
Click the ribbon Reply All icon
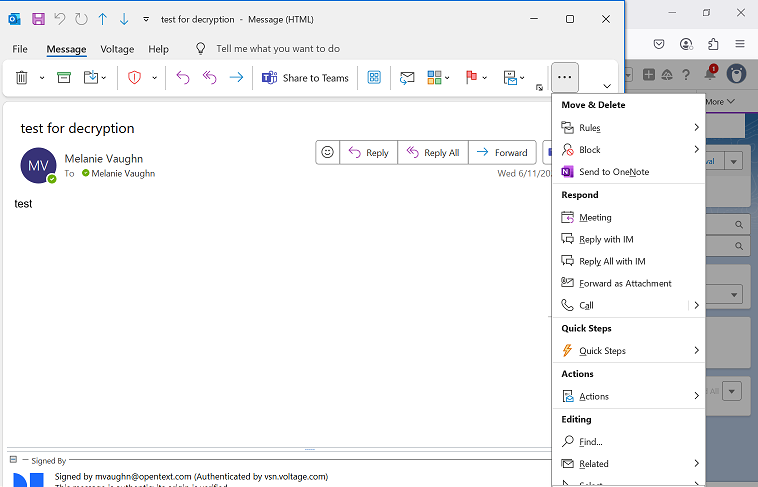tap(209, 77)
